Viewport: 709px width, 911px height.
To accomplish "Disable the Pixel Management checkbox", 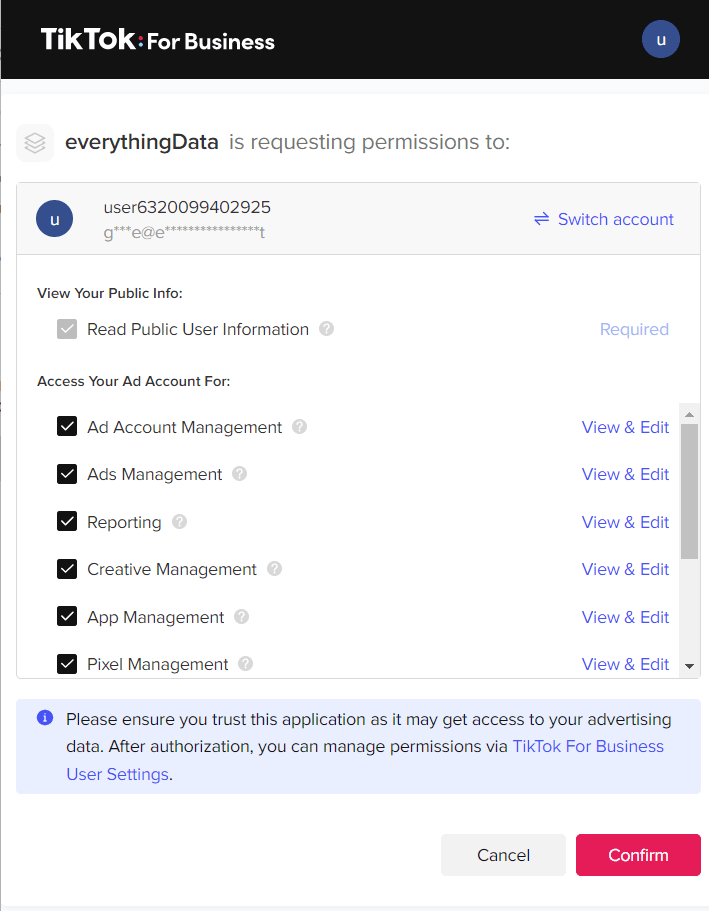I will point(67,664).
